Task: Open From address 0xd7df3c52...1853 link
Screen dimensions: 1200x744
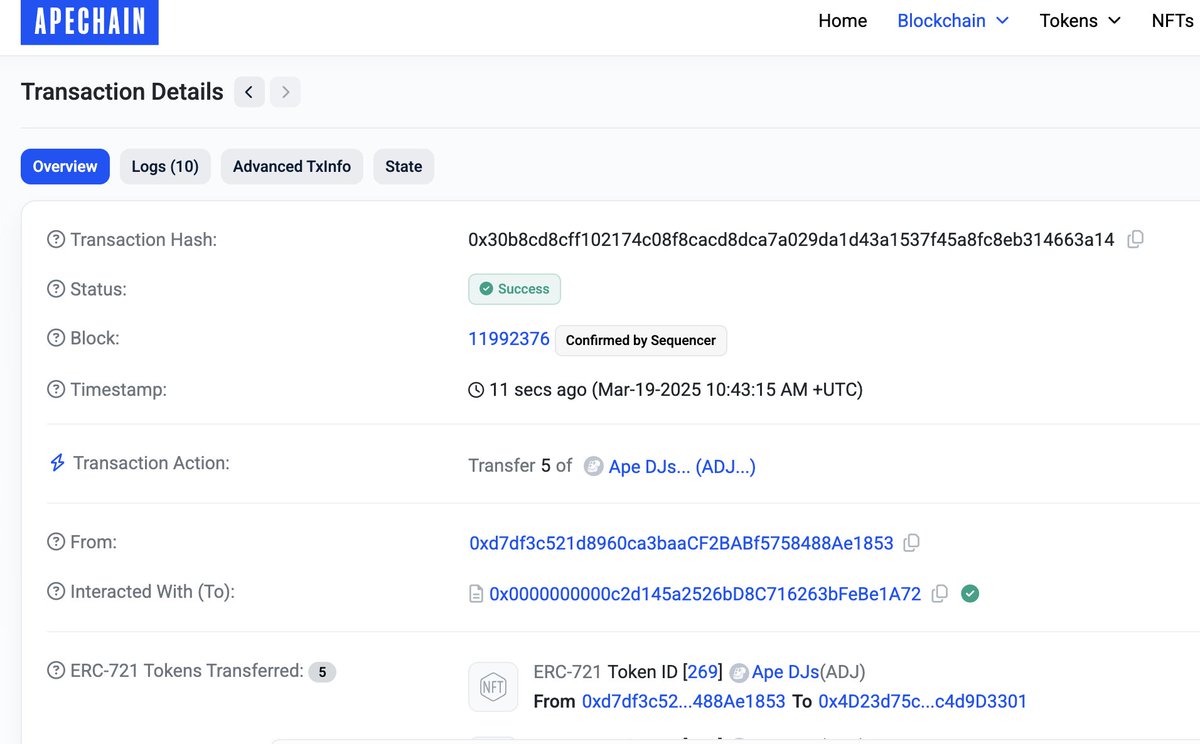Action: (681, 543)
